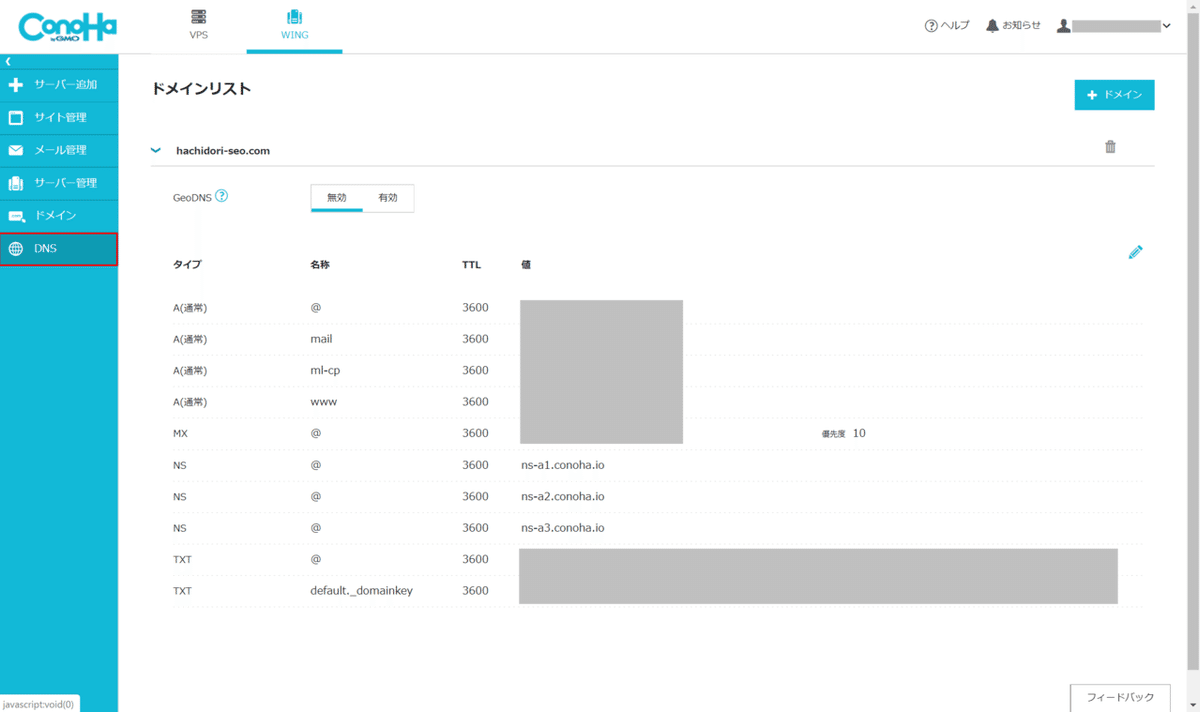Click the MX record type cell
The image size is (1200, 712).
(x=181, y=434)
